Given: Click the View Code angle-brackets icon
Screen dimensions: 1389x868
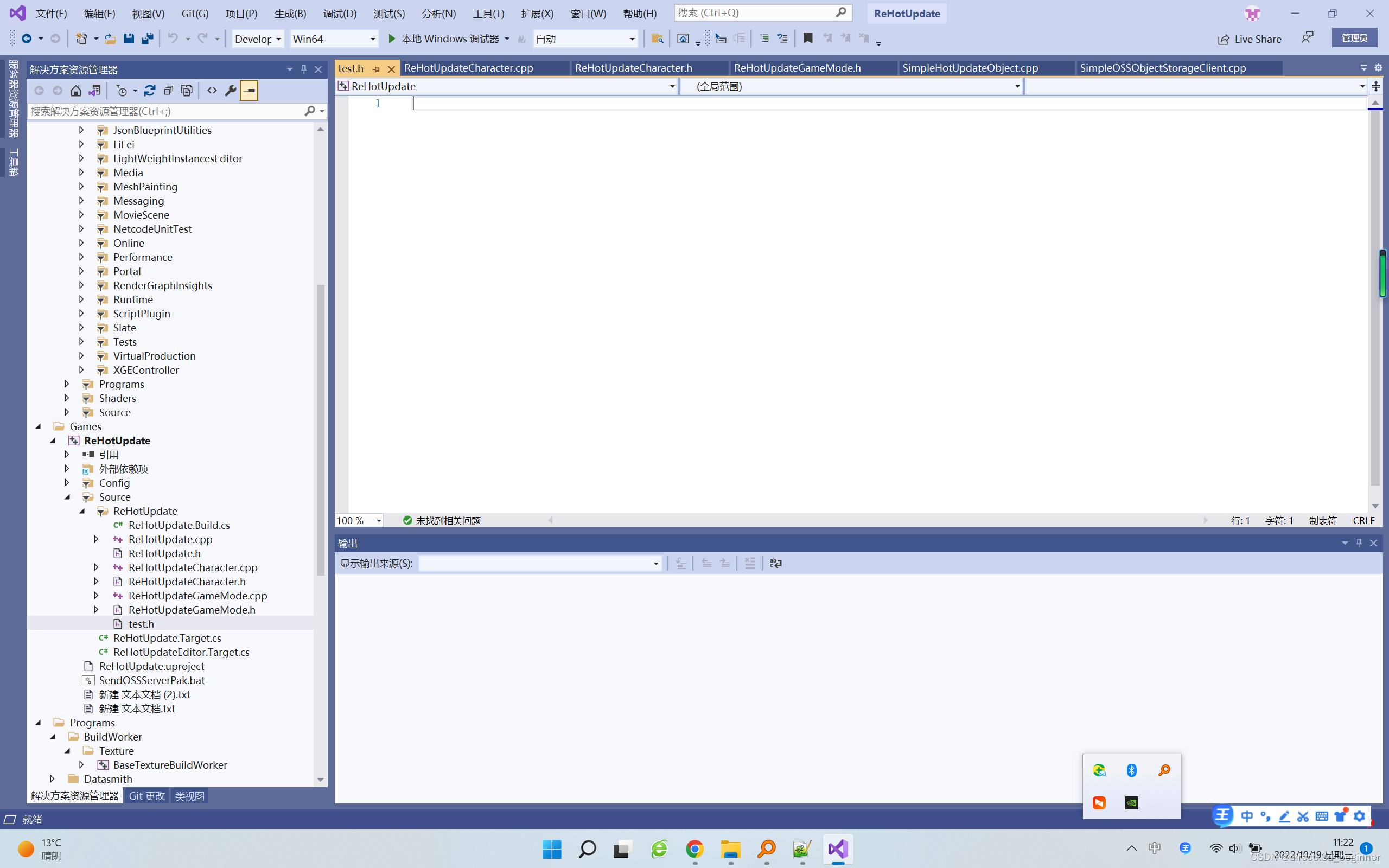Looking at the screenshot, I should (x=212, y=91).
